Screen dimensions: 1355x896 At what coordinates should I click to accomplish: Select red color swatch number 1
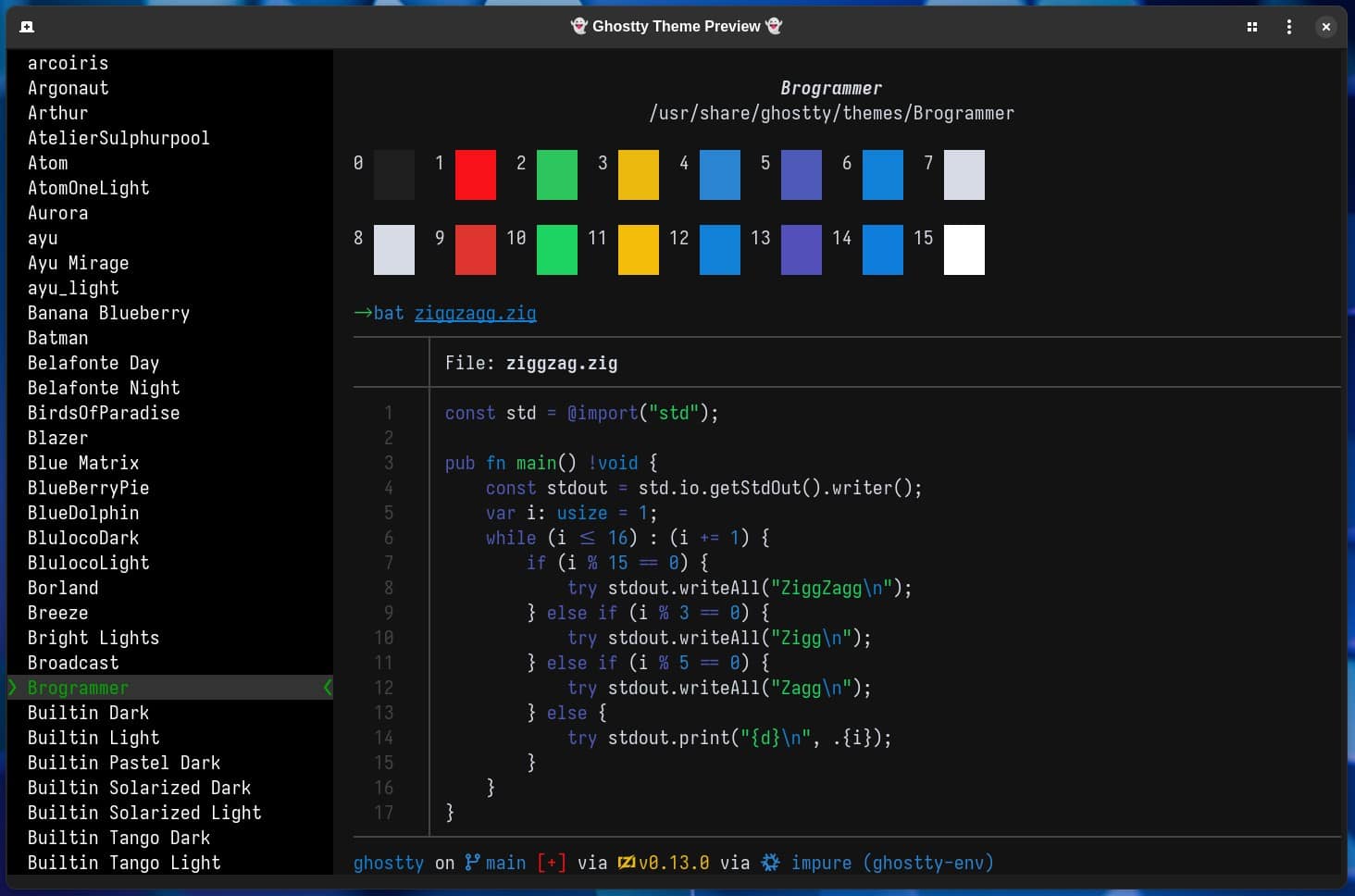tap(475, 175)
